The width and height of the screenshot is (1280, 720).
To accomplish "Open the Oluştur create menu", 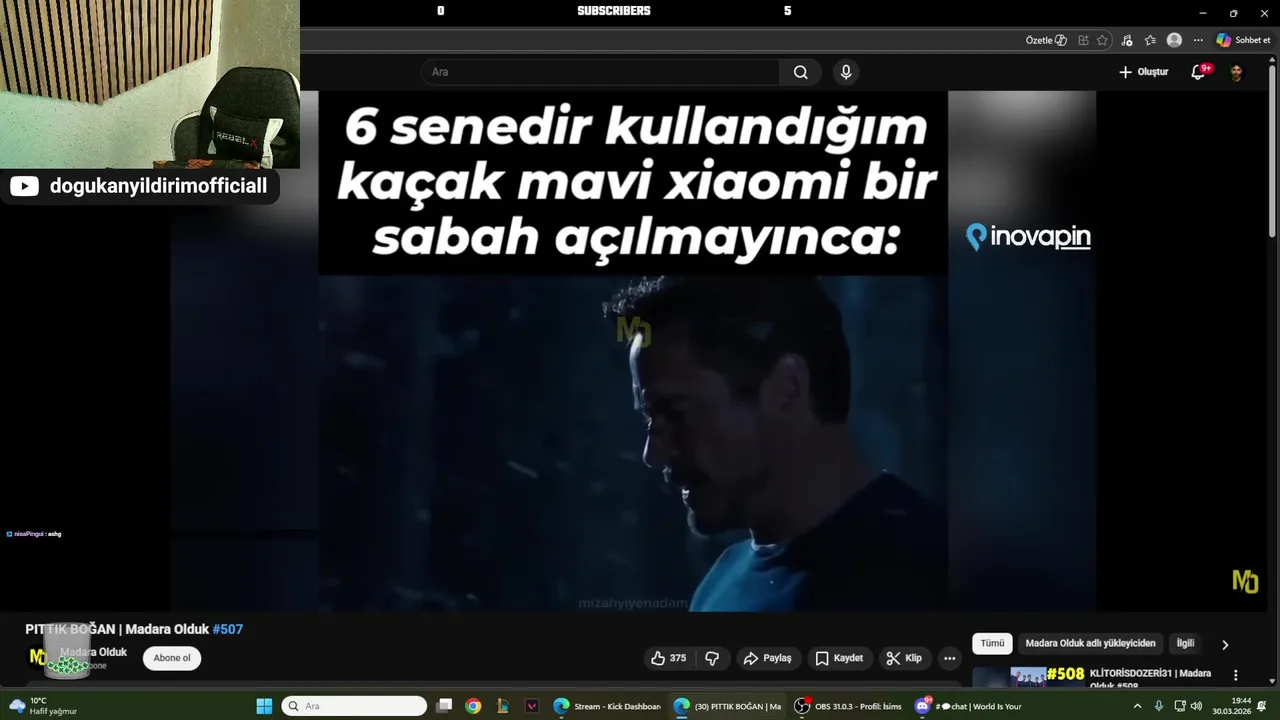I will [x=1143, y=72].
